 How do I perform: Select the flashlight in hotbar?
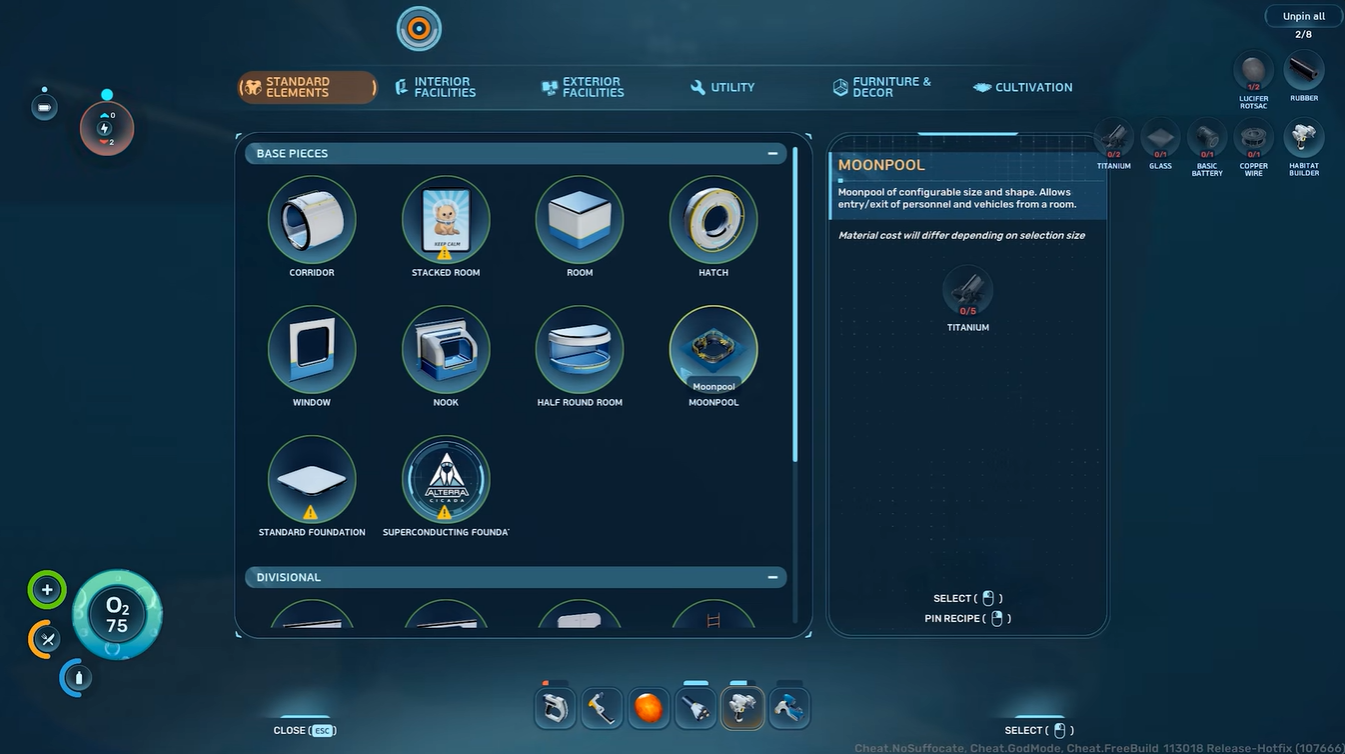(695, 709)
